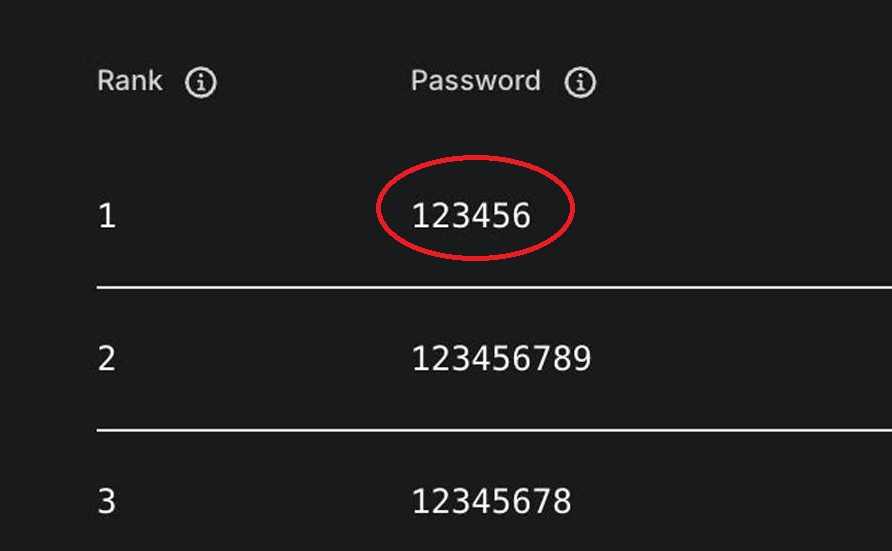Viewport: 892px width, 551px height.
Task: Click the info icon beside Password header
Action: 580,83
